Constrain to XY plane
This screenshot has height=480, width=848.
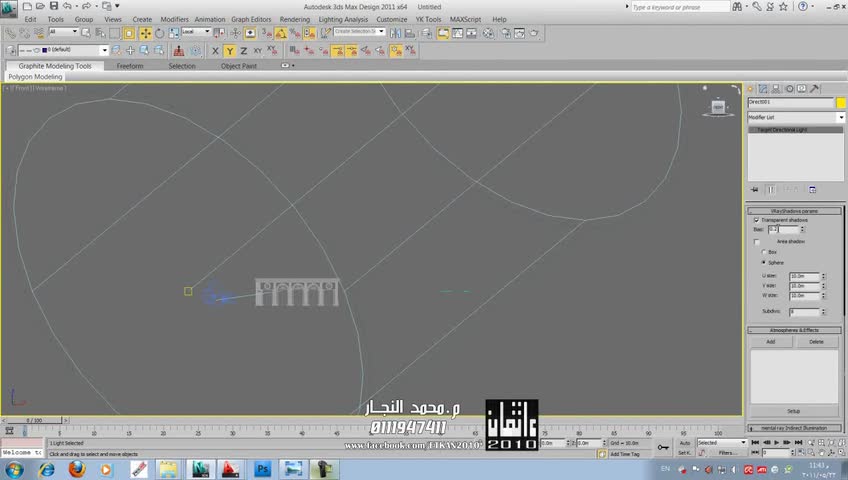click(258, 51)
